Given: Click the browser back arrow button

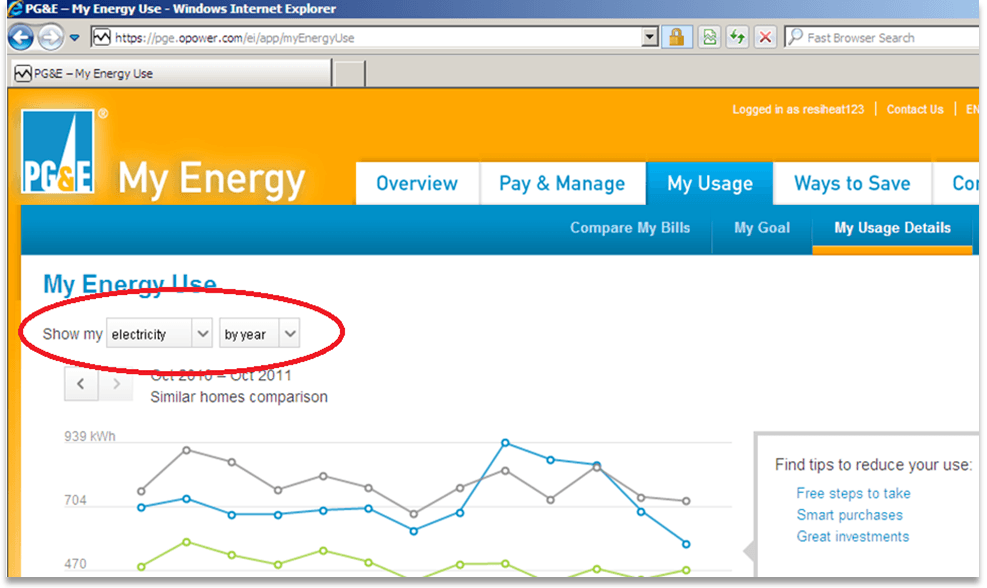Looking at the screenshot, I should (x=20, y=38).
